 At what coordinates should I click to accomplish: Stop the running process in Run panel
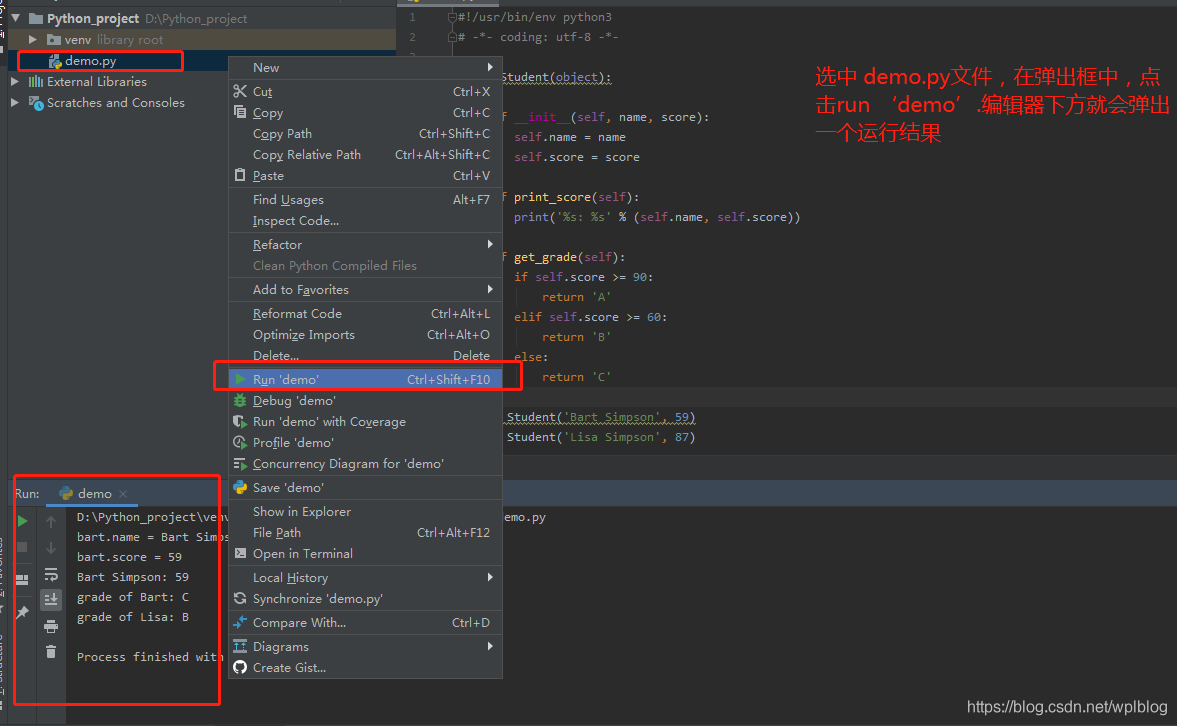pyautogui.click(x=23, y=547)
